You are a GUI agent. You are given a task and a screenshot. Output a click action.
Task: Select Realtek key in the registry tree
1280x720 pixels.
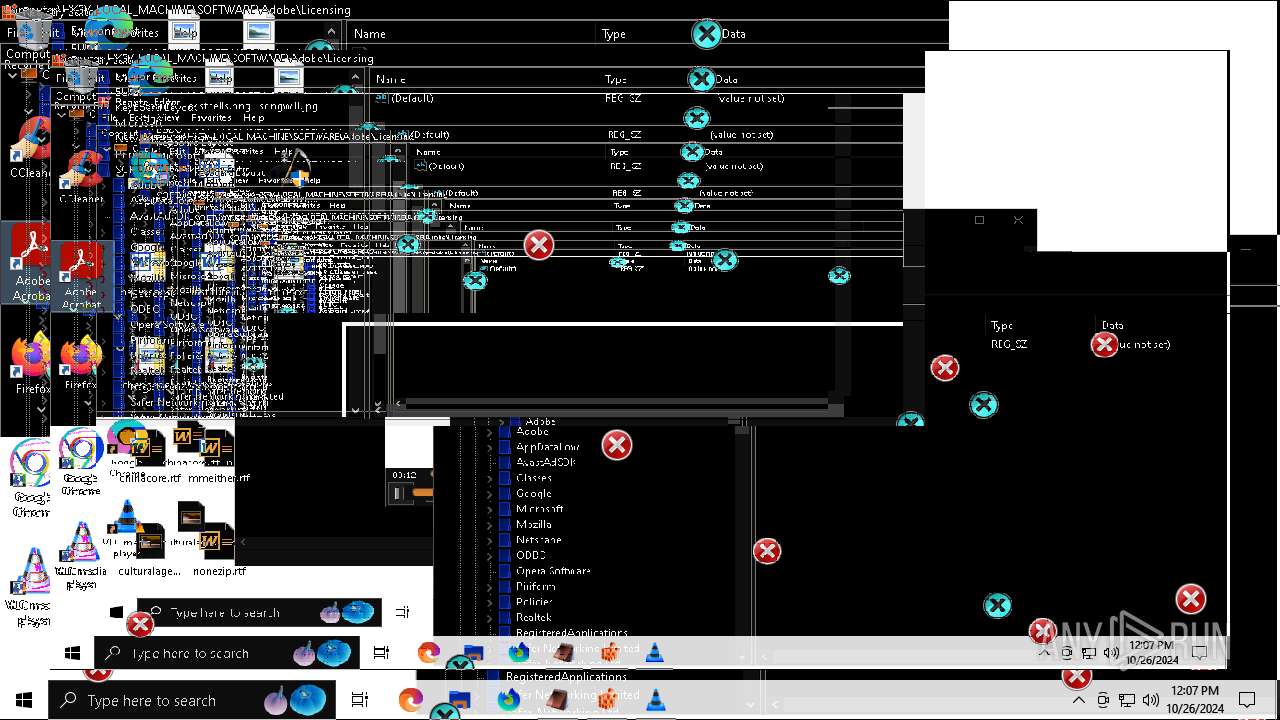tap(534, 618)
